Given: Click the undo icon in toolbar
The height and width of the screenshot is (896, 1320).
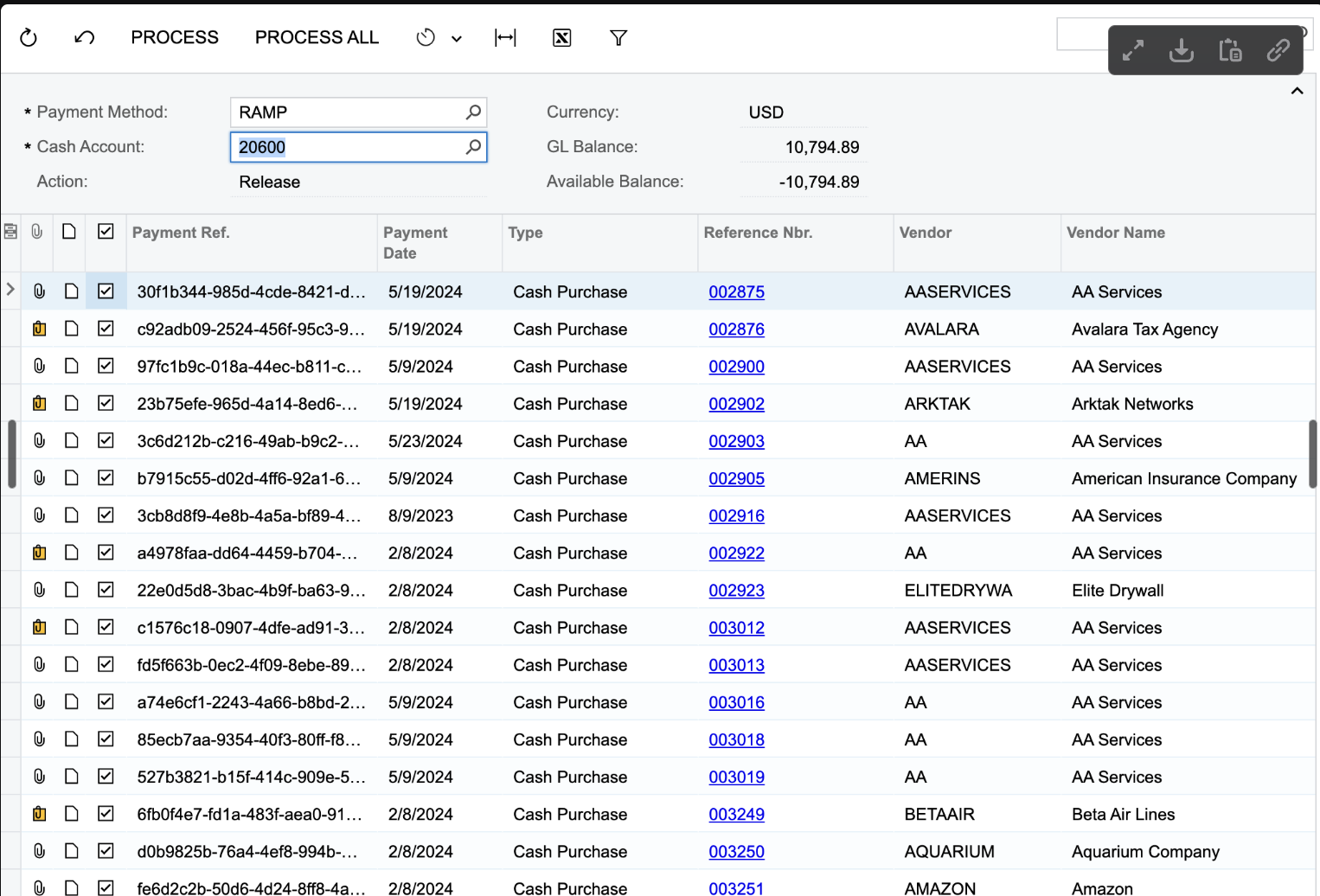Looking at the screenshot, I should [x=85, y=37].
